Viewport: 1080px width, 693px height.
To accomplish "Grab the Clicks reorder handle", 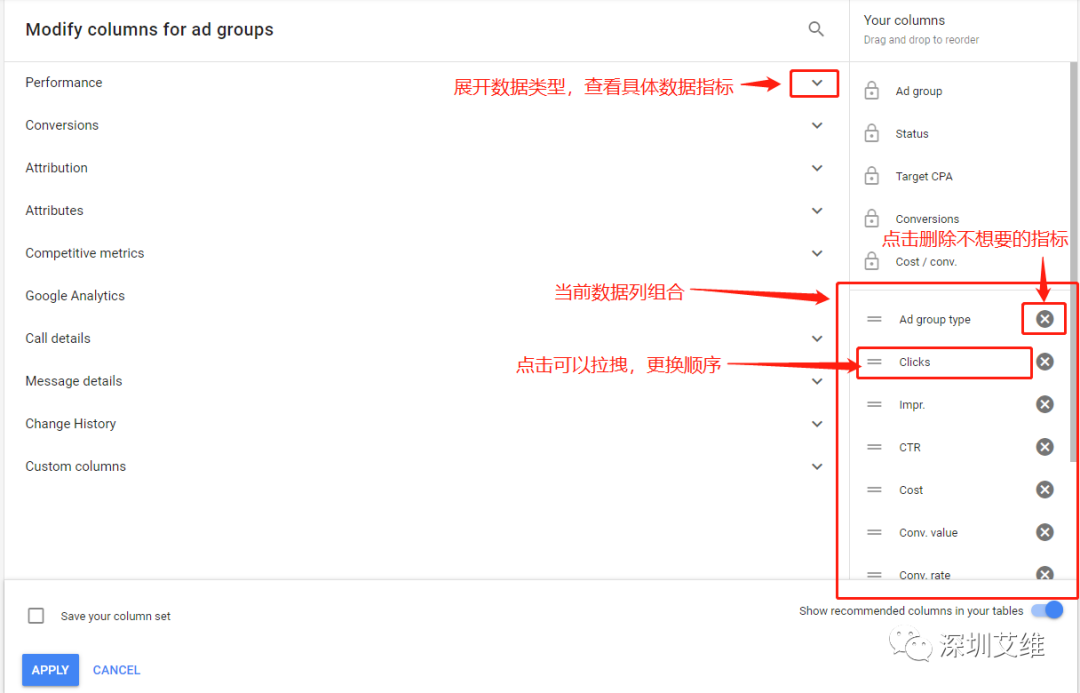I will tap(874, 362).
